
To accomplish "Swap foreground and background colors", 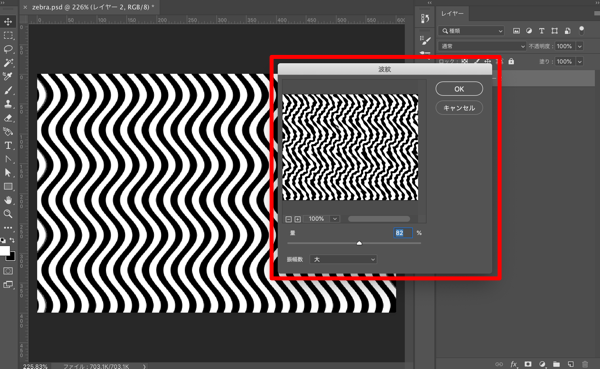I will (x=12, y=240).
